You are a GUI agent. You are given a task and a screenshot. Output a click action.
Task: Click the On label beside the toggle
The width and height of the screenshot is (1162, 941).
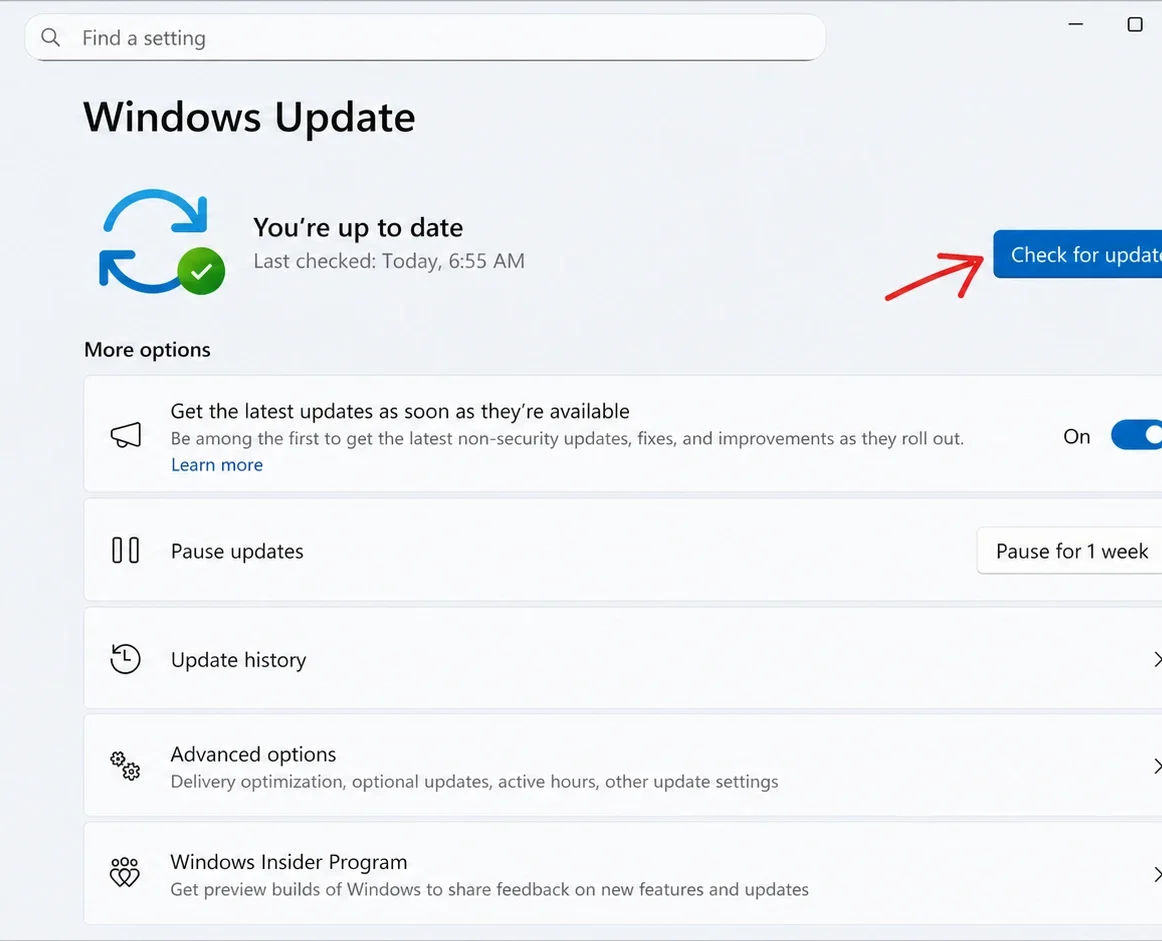[1077, 436]
